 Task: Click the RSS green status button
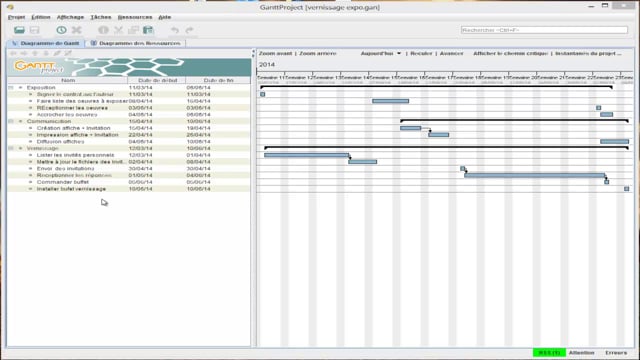(549, 353)
